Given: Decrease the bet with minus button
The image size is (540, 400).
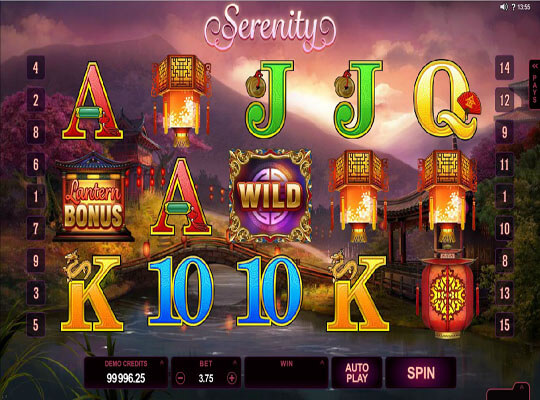Looking at the screenshot, I should point(180,378).
